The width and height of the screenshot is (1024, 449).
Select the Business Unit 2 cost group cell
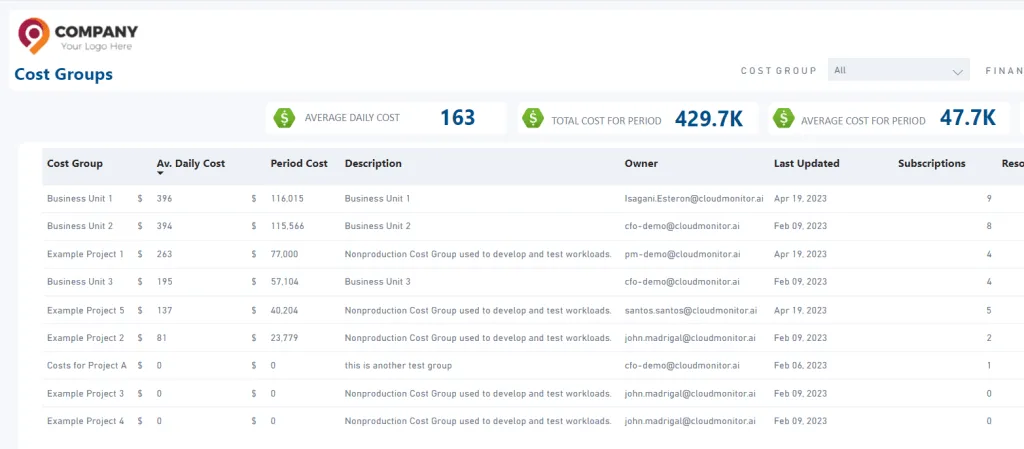pos(80,226)
